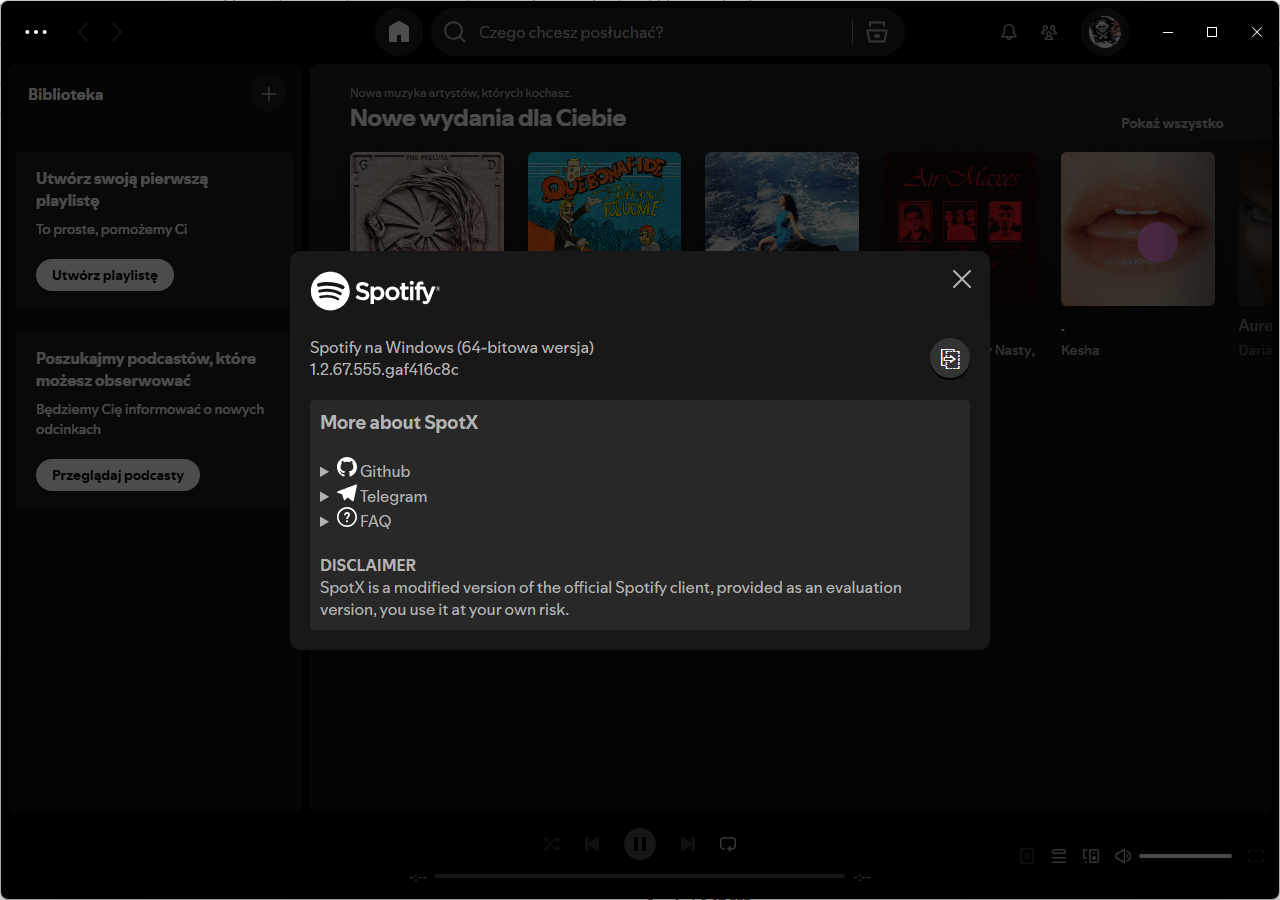Open the lips album cover by Kesha
The width and height of the screenshot is (1280, 900).
pyautogui.click(x=1138, y=229)
